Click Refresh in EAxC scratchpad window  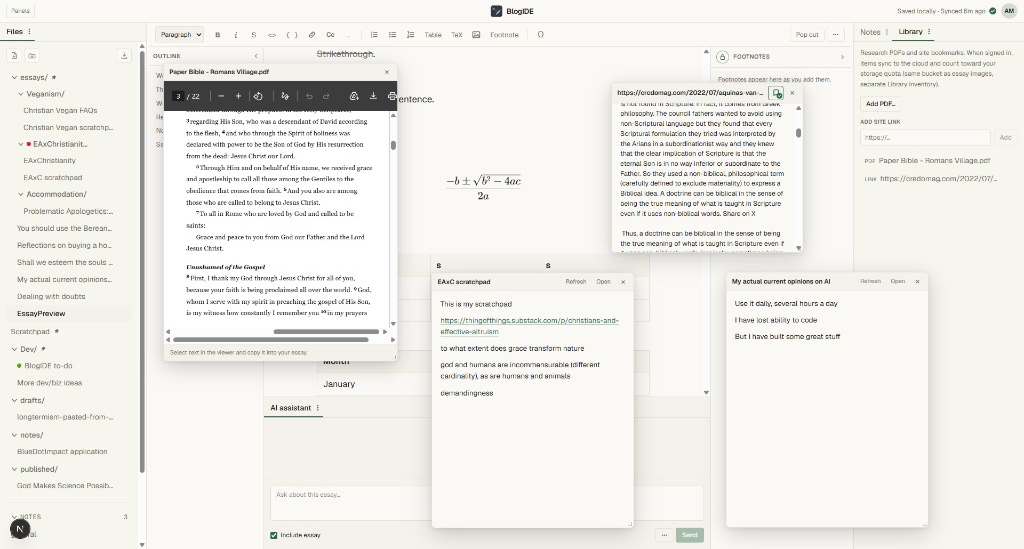point(575,281)
